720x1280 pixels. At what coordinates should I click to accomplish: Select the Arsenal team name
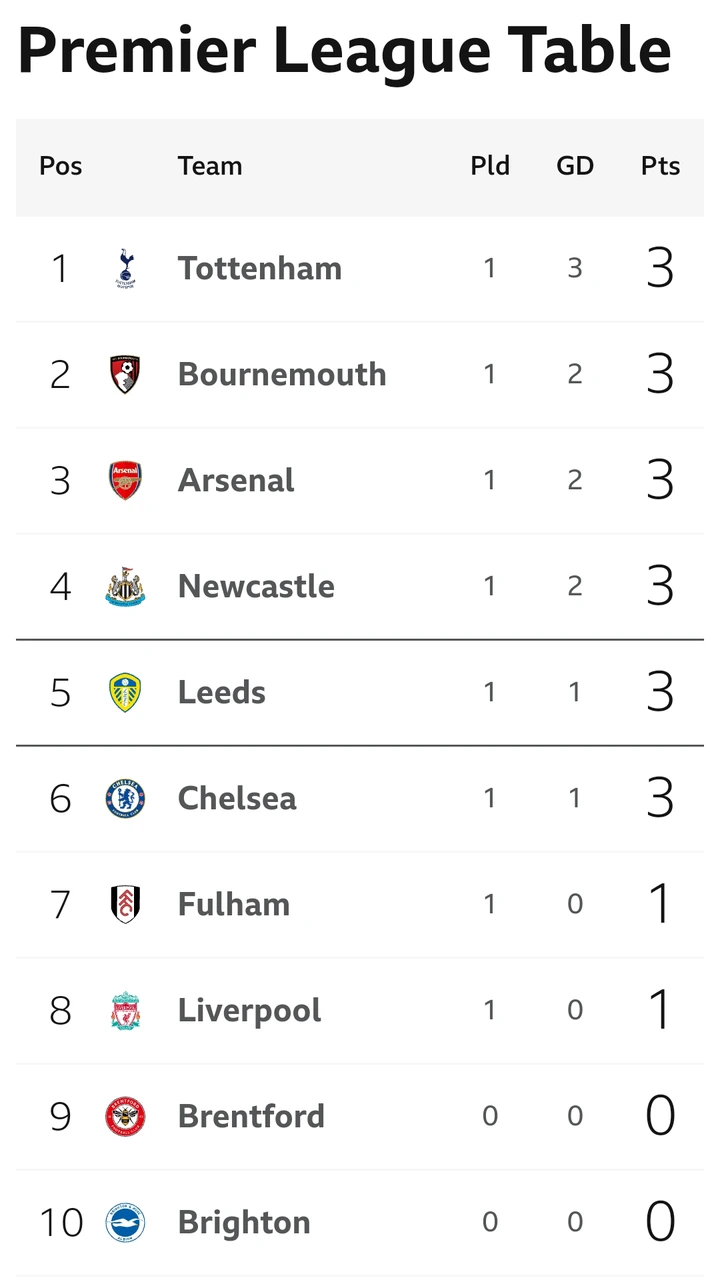point(236,480)
